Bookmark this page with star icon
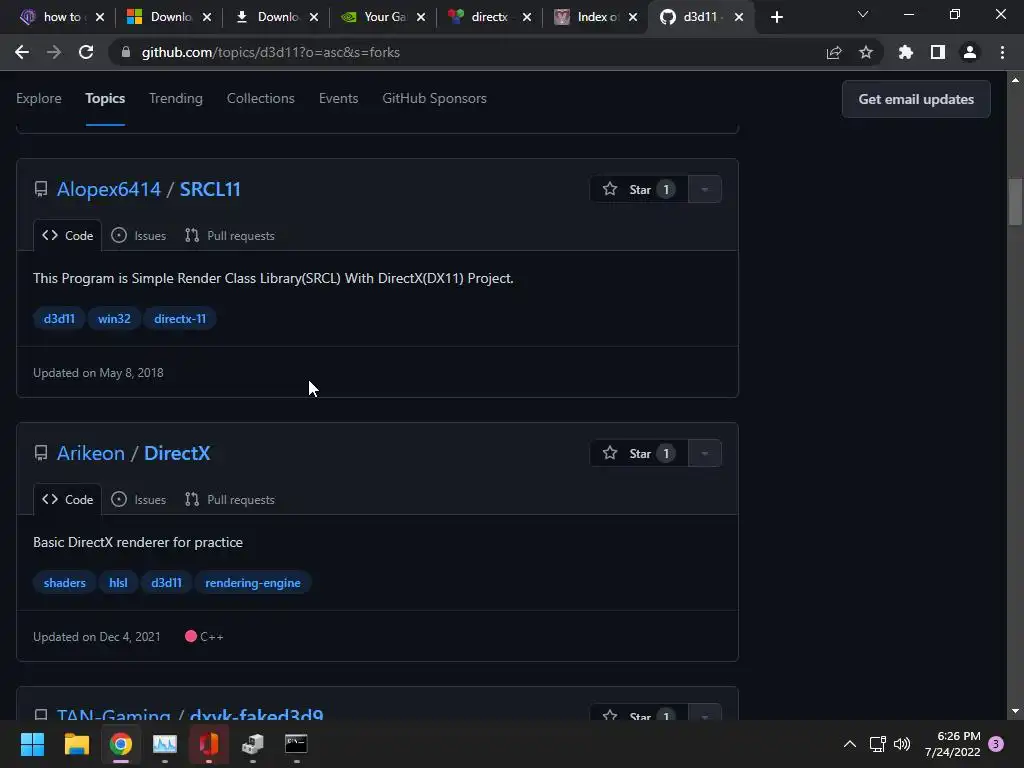Screen dimensions: 1024x768 point(866,52)
